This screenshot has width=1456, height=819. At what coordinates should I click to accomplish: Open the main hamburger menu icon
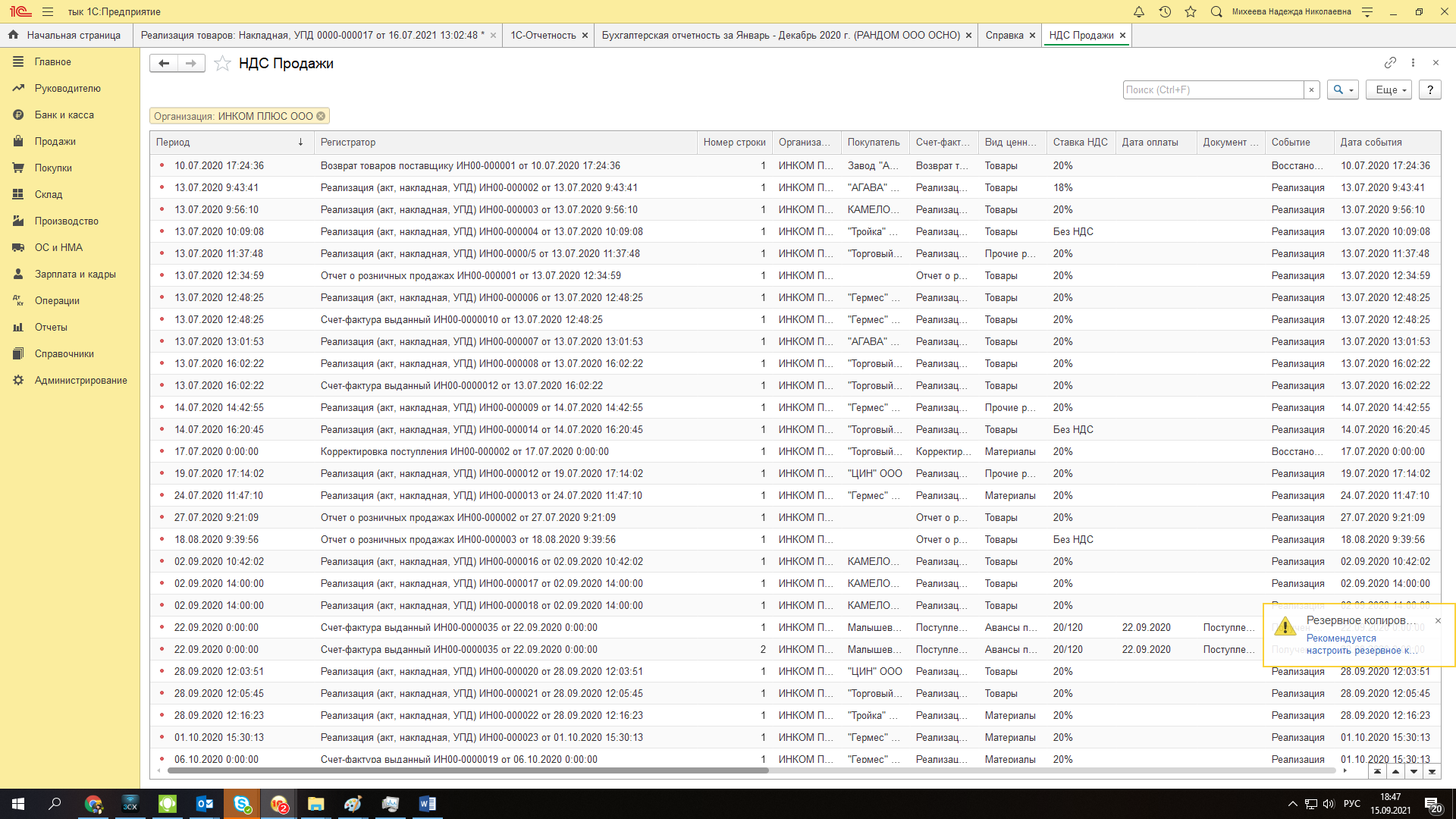point(48,11)
